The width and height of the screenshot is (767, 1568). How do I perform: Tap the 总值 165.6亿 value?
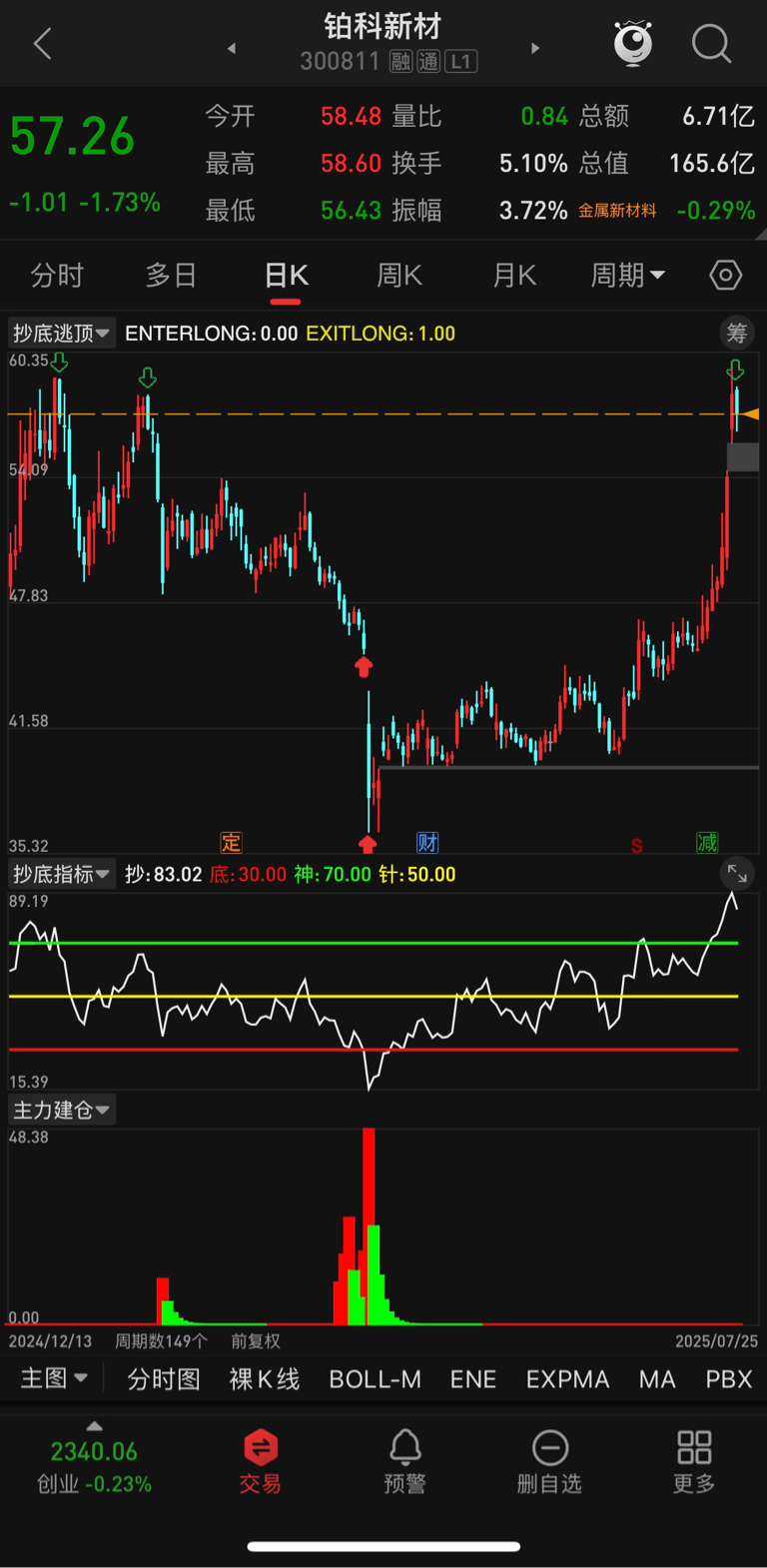pyautogui.click(x=712, y=163)
